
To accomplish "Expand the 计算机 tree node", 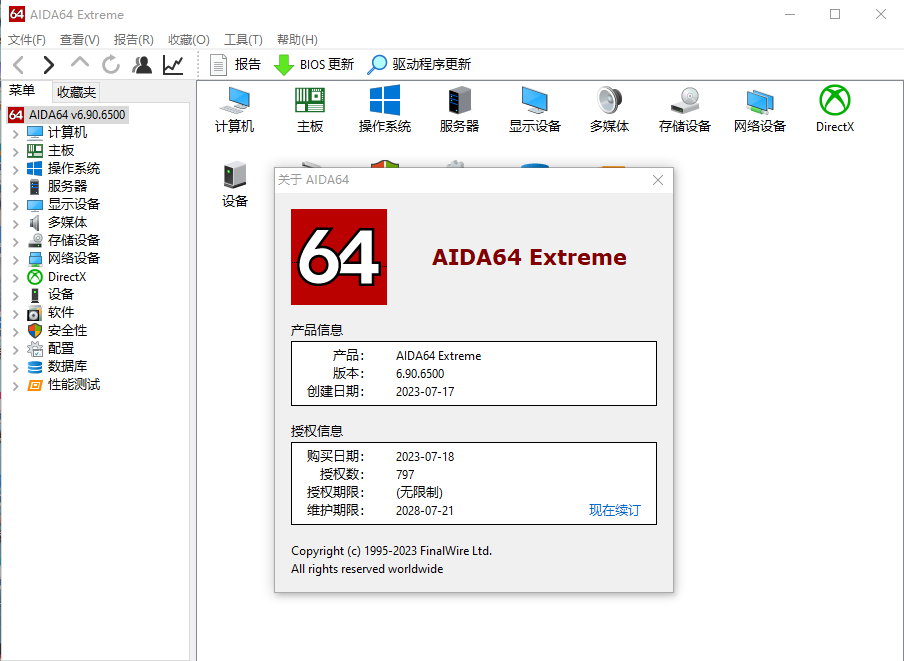I will point(16,134).
